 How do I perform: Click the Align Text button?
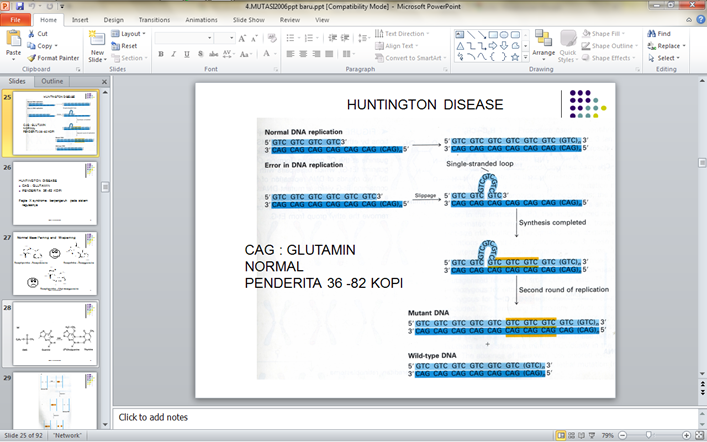(x=396, y=46)
